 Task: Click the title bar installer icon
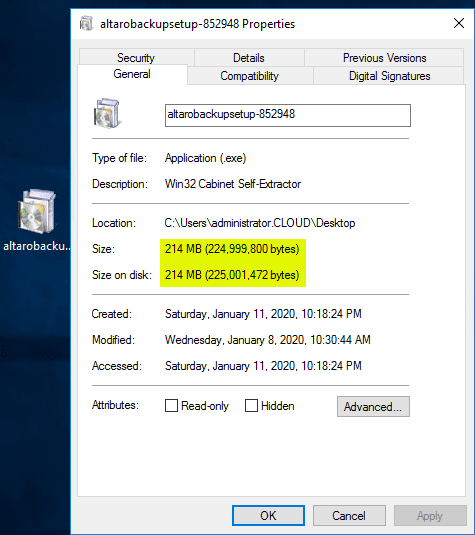(86, 23)
